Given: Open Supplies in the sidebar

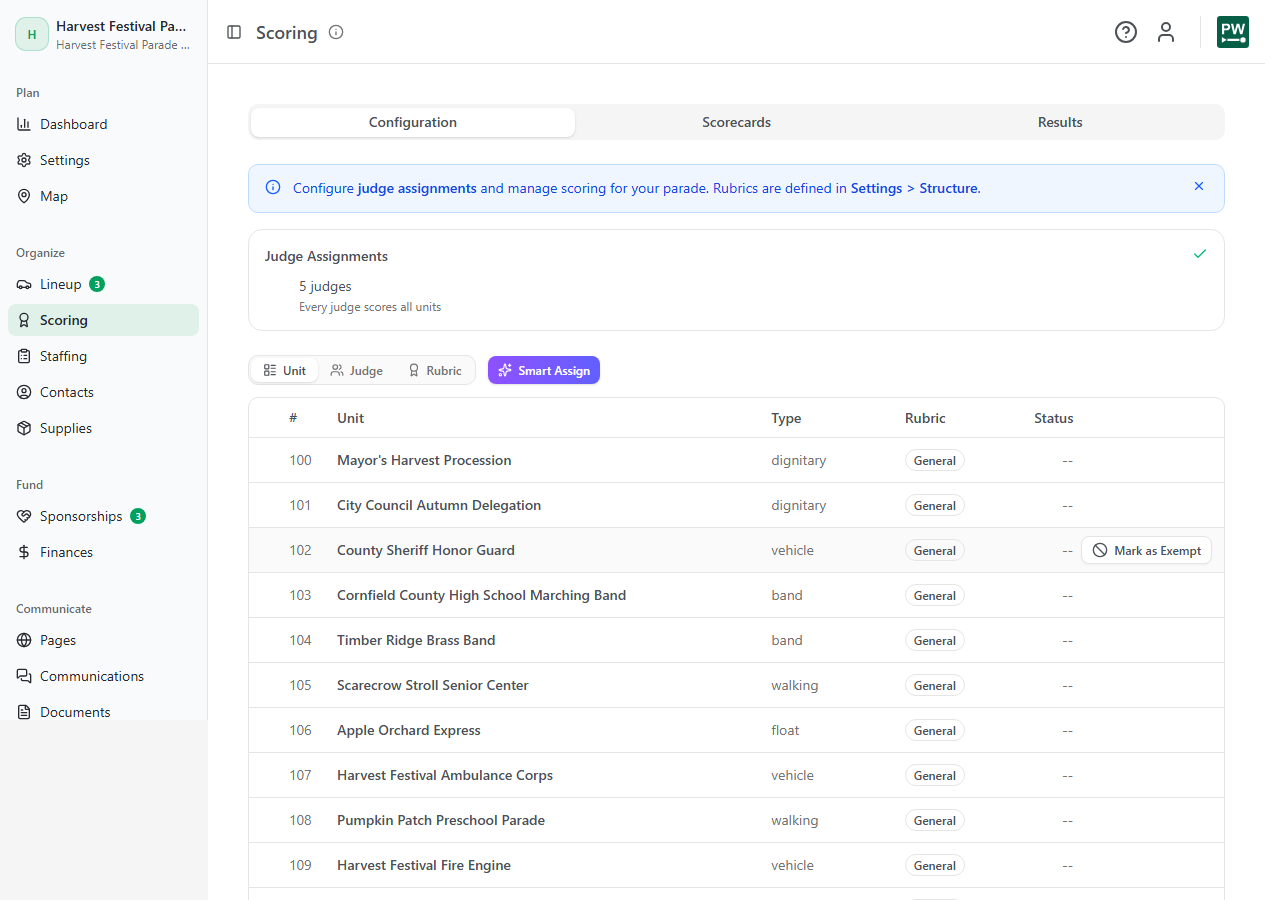Looking at the screenshot, I should pos(104,428).
